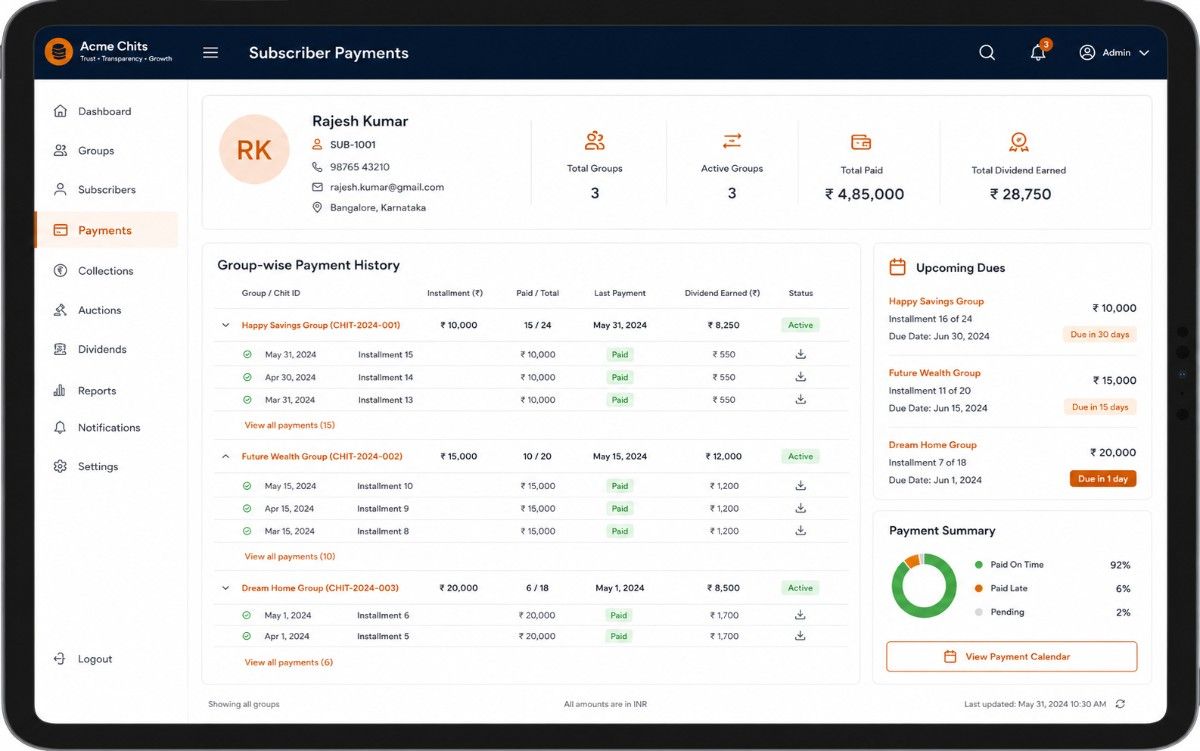Screen dimensions: 1200x751
Task: Download receipt for Installment 10
Action: (801, 486)
